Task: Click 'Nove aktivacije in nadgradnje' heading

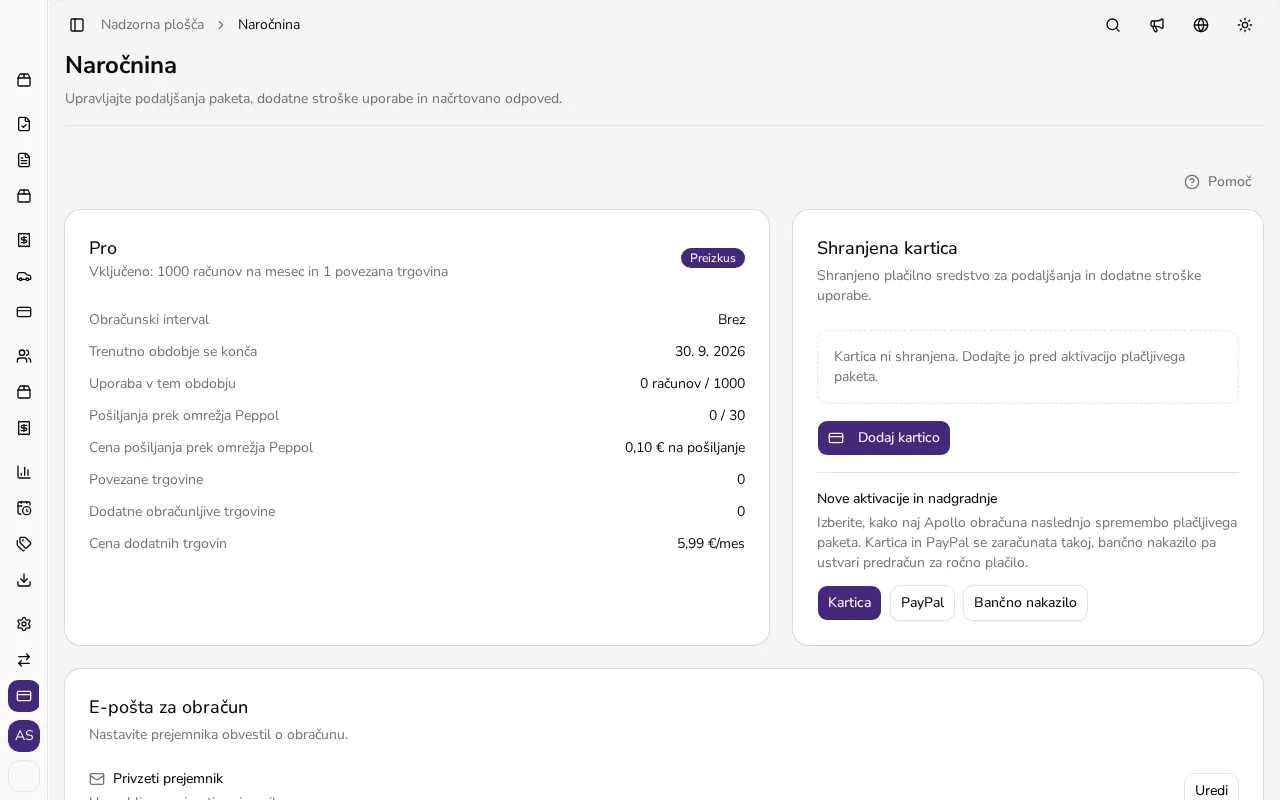Action: pyautogui.click(x=907, y=499)
